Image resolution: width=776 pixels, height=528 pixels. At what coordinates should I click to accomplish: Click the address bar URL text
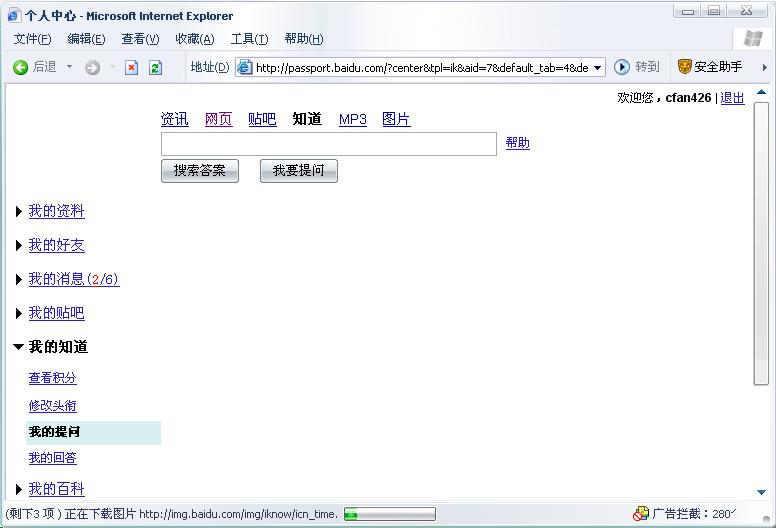coord(422,68)
